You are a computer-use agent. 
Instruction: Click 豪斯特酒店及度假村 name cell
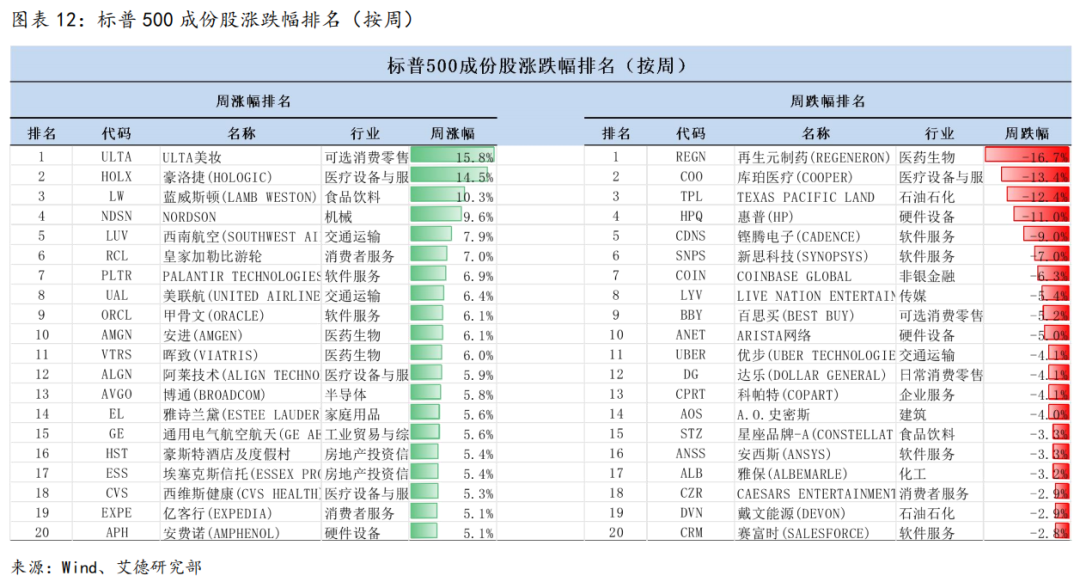226,454
